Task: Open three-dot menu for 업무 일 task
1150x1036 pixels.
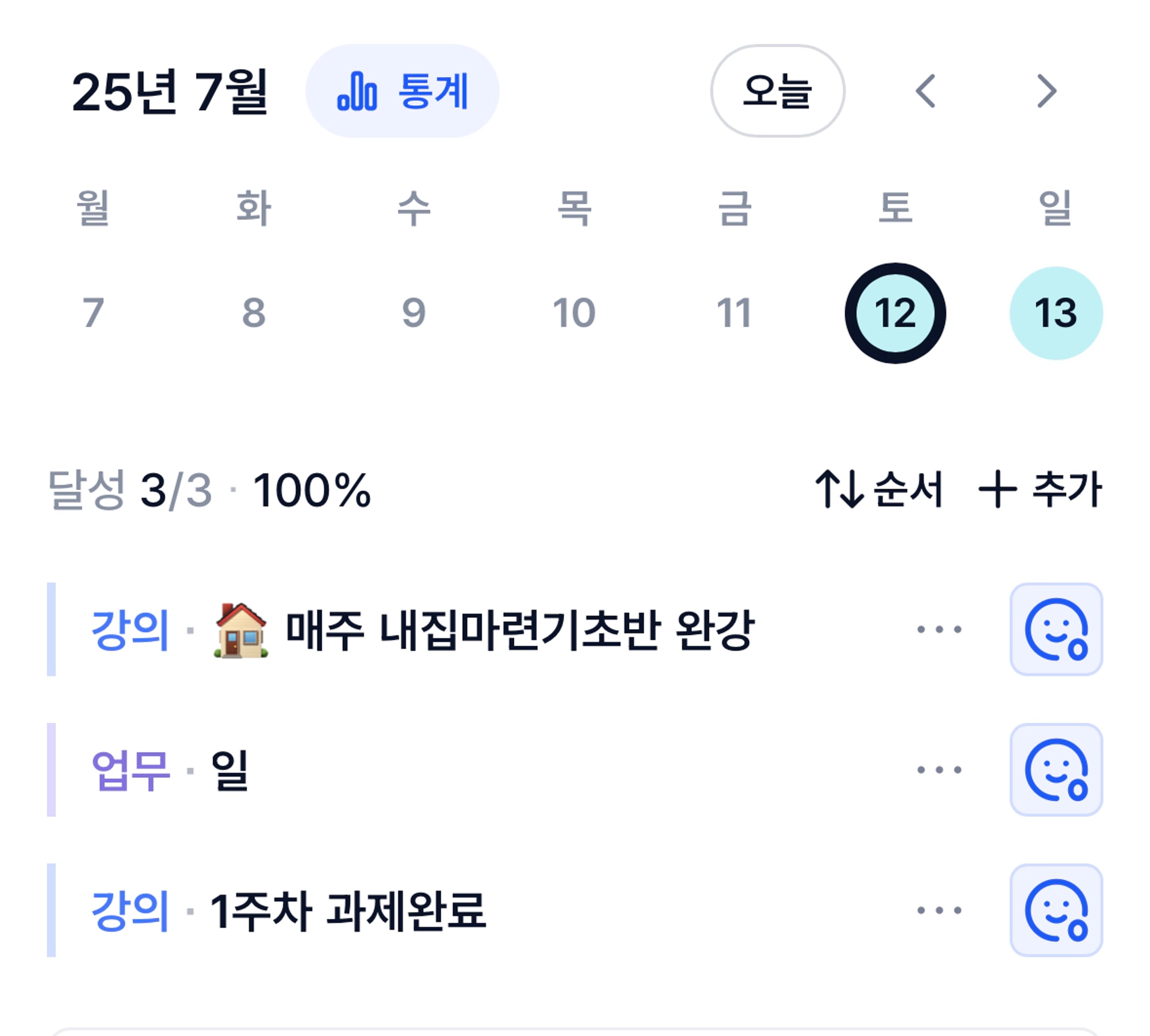Action: coord(939,770)
